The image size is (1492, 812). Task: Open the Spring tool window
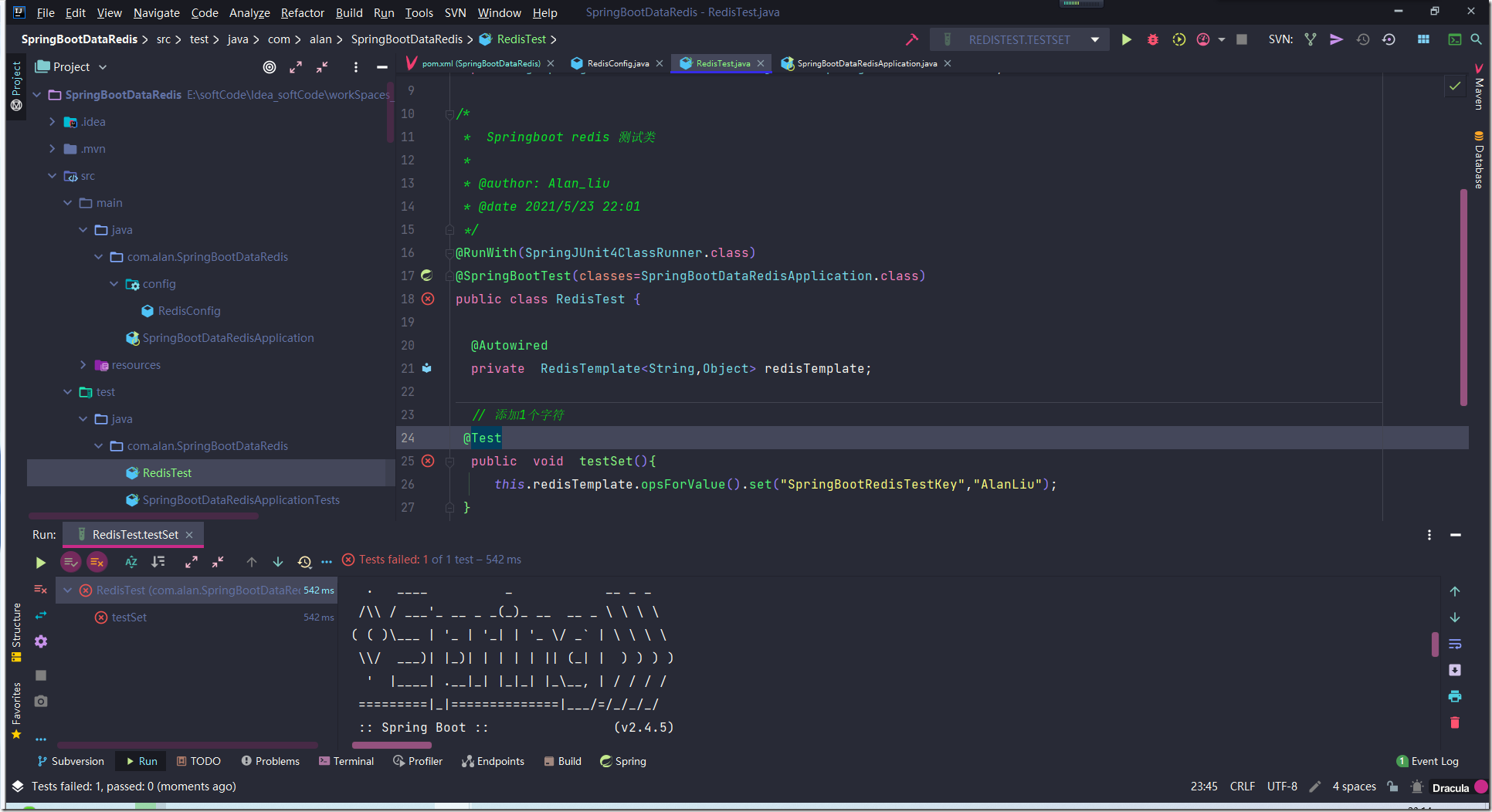[x=623, y=761]
